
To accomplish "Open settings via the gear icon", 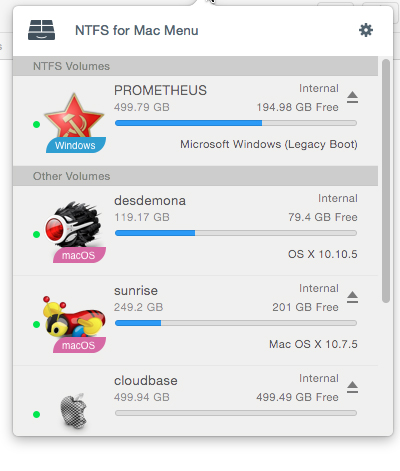I will click(366, 30).
